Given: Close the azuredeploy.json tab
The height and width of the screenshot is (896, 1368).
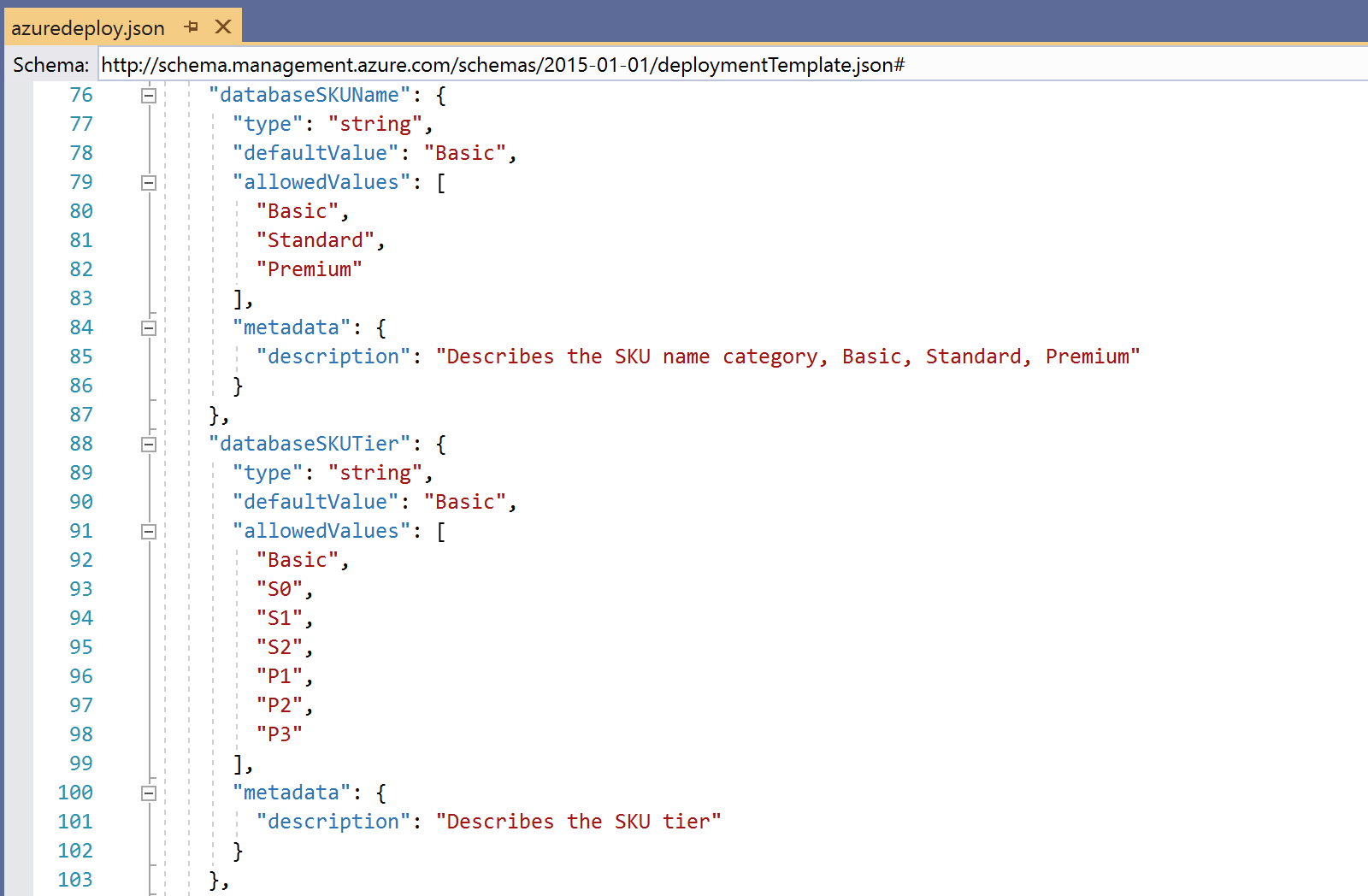Looking at the screenshot, I should point(223,27).
